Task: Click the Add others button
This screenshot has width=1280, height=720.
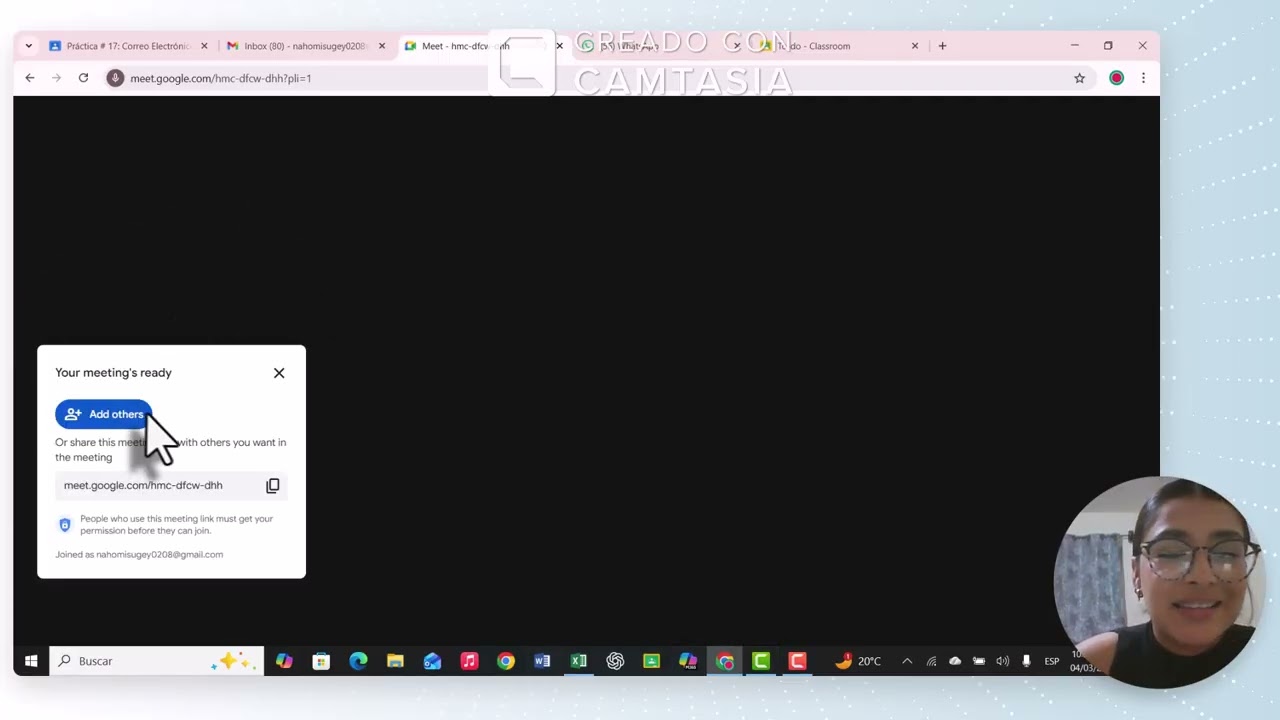Action: click(x=103, y=414)
